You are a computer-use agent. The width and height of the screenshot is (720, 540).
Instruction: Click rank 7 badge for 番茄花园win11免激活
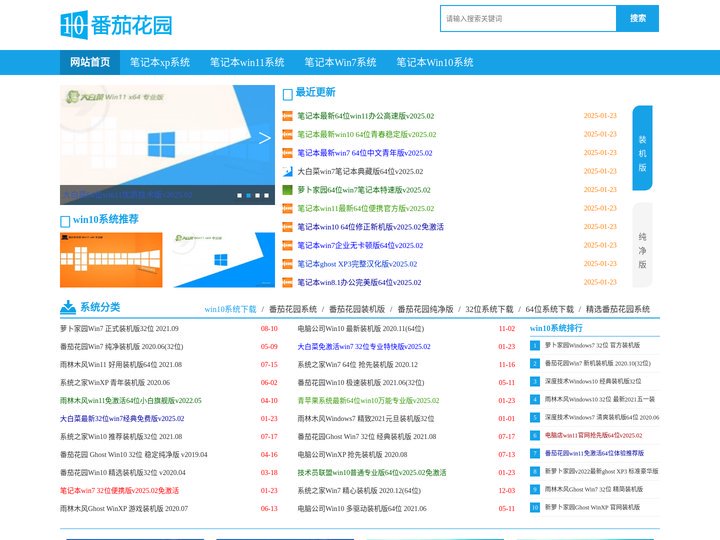(x=535, y=454)
